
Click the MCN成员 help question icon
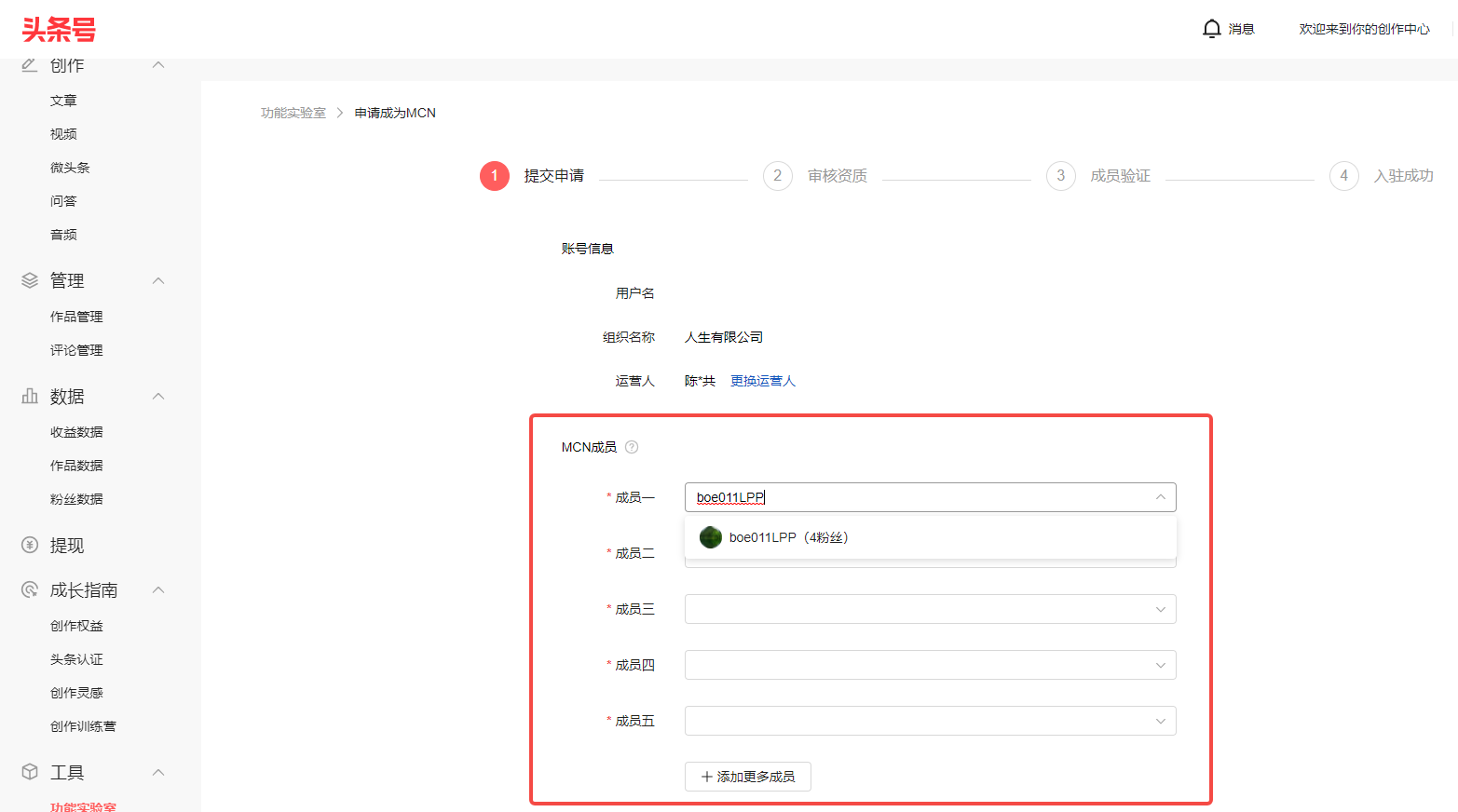(632, 447)
